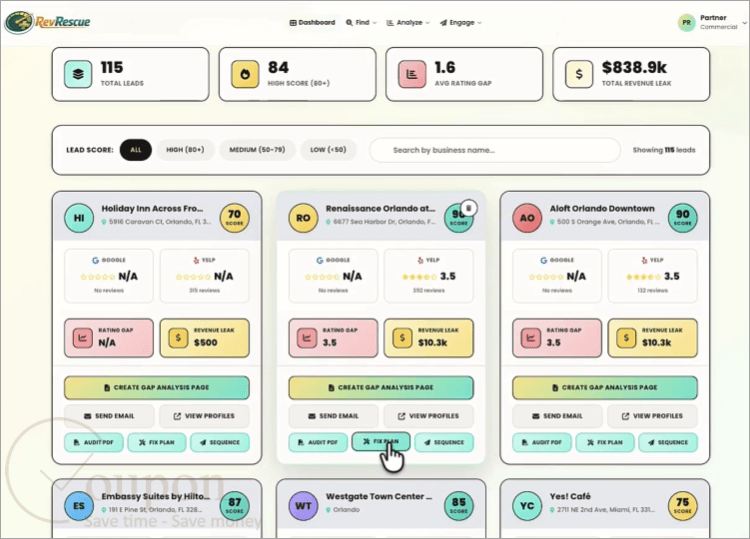This screenshot has width=750, height=539.
Task: Expand the Find dropdown menu
Action: tap(362, 22)
